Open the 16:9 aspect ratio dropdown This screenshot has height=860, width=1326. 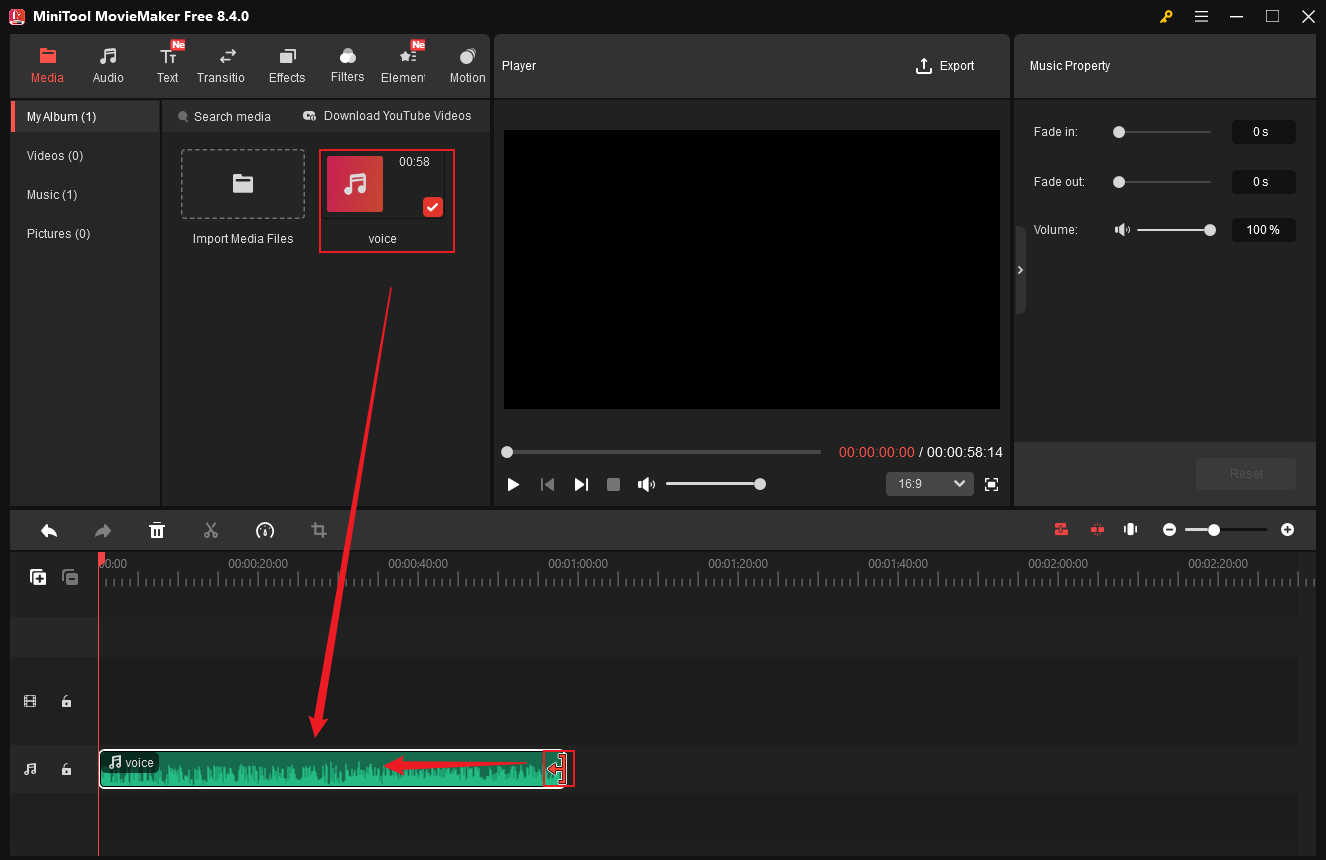[929, 483]
